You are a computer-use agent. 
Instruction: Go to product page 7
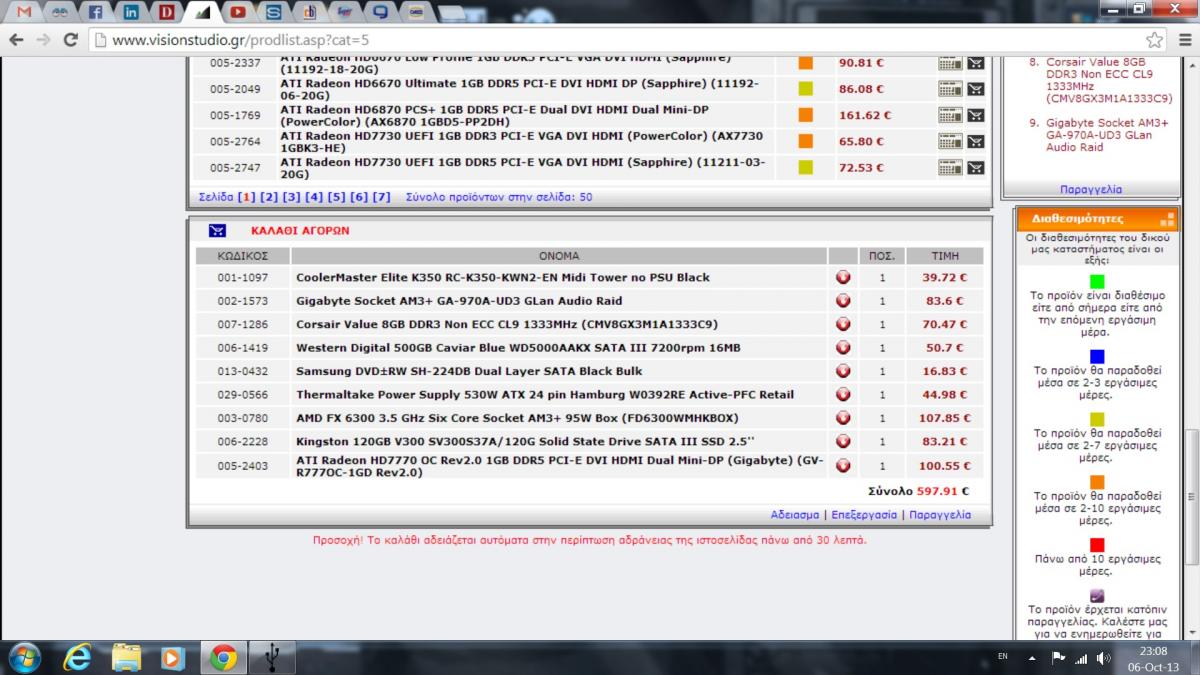(x=382, y=197)
